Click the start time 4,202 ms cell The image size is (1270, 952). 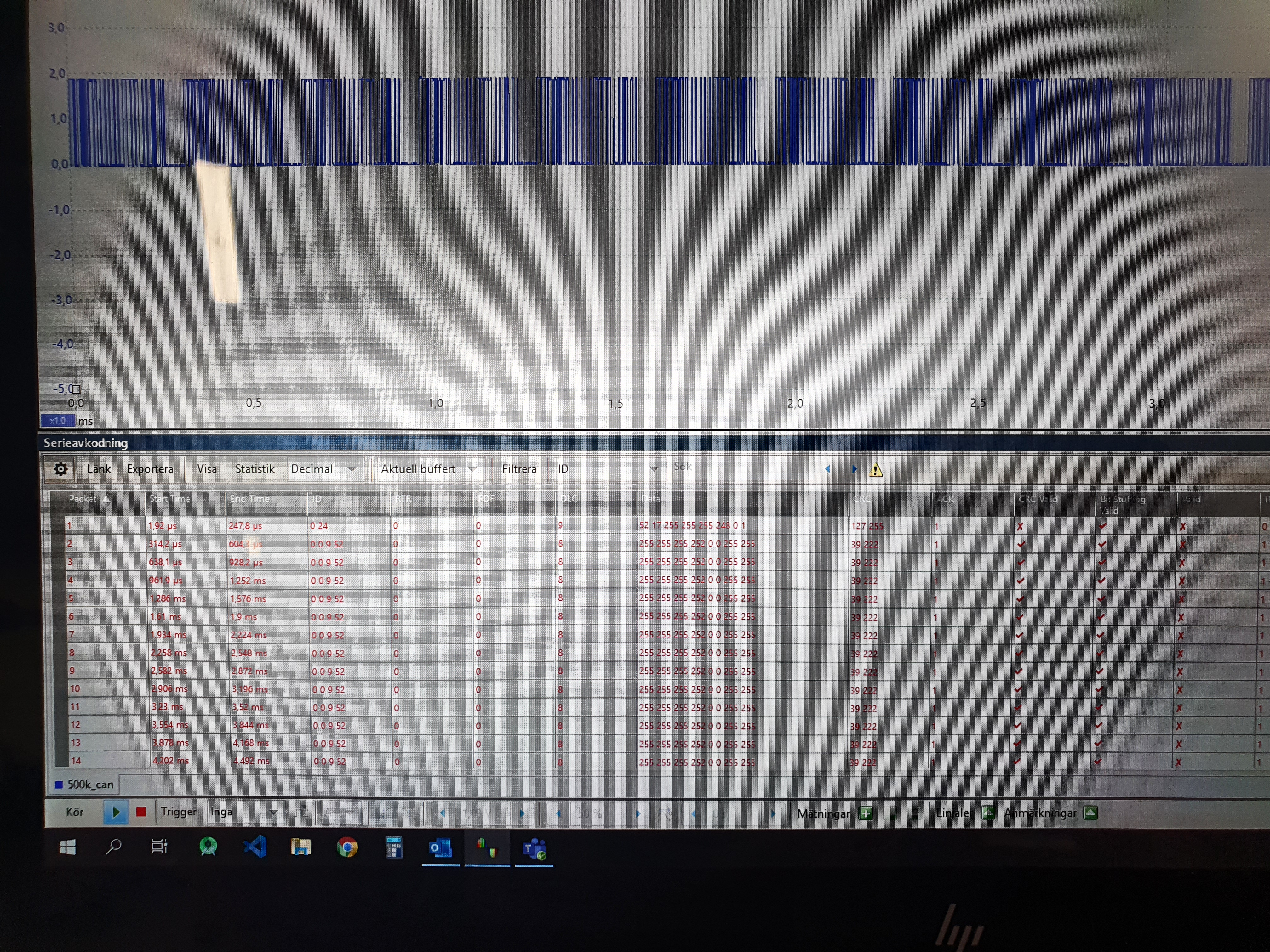[x=170, y=760]
